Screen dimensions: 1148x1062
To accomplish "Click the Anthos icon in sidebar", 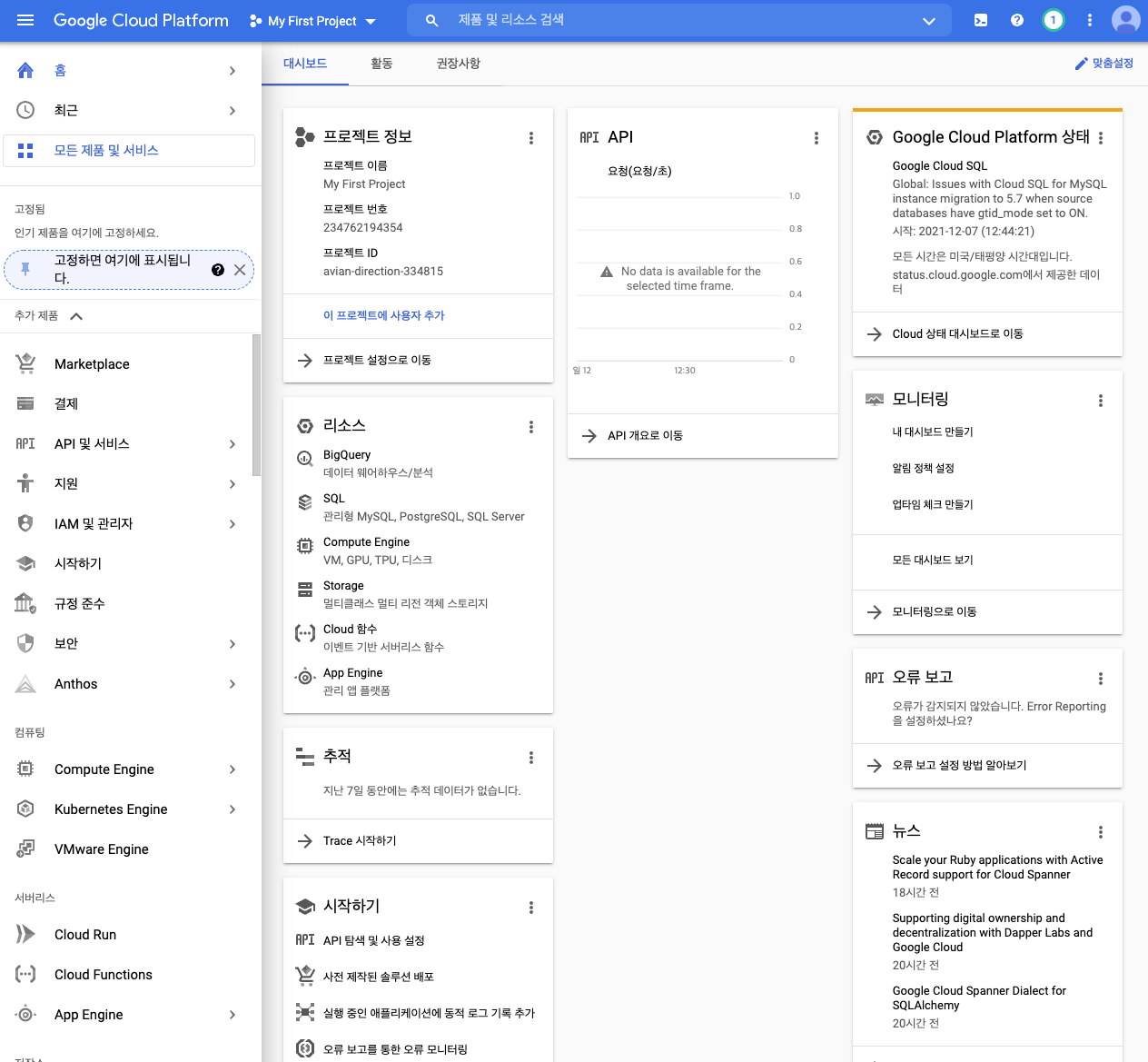I will tap(25, 684).
